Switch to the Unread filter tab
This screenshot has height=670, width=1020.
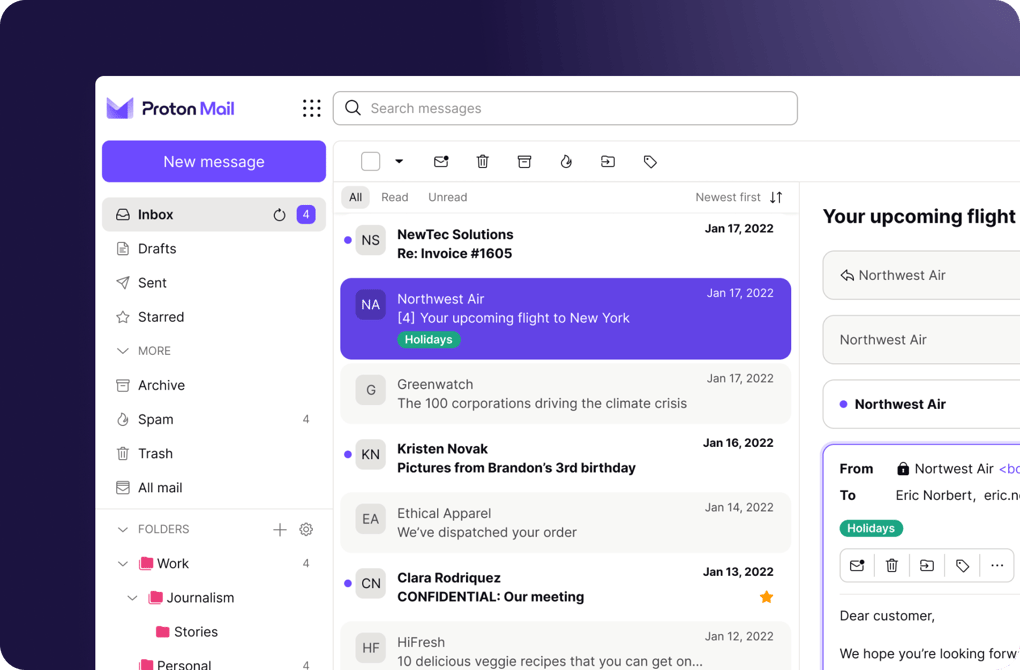coord(447,197)
